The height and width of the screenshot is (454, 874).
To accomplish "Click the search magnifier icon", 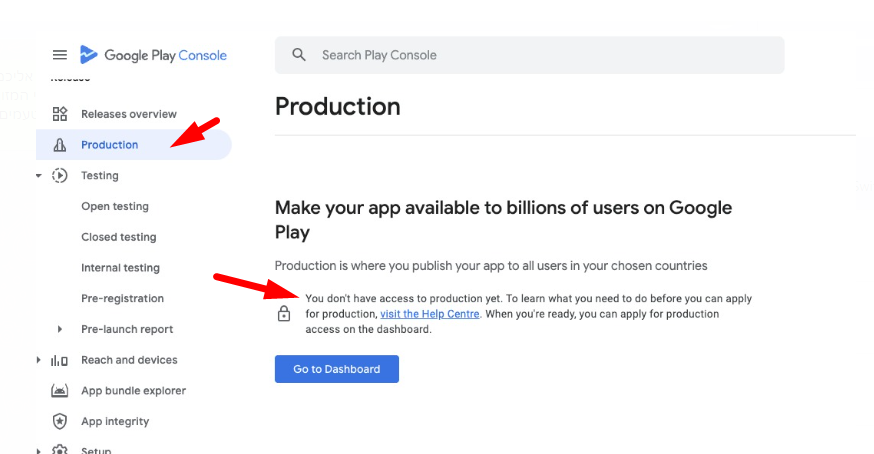I will [x=299, y=55].
